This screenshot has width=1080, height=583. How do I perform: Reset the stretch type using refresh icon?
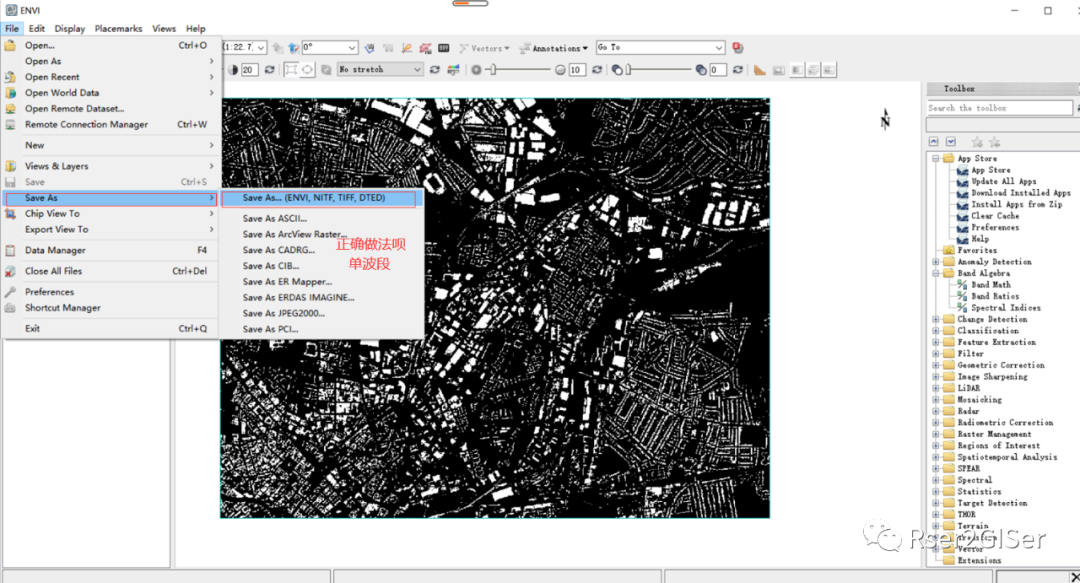pos(435,70)
